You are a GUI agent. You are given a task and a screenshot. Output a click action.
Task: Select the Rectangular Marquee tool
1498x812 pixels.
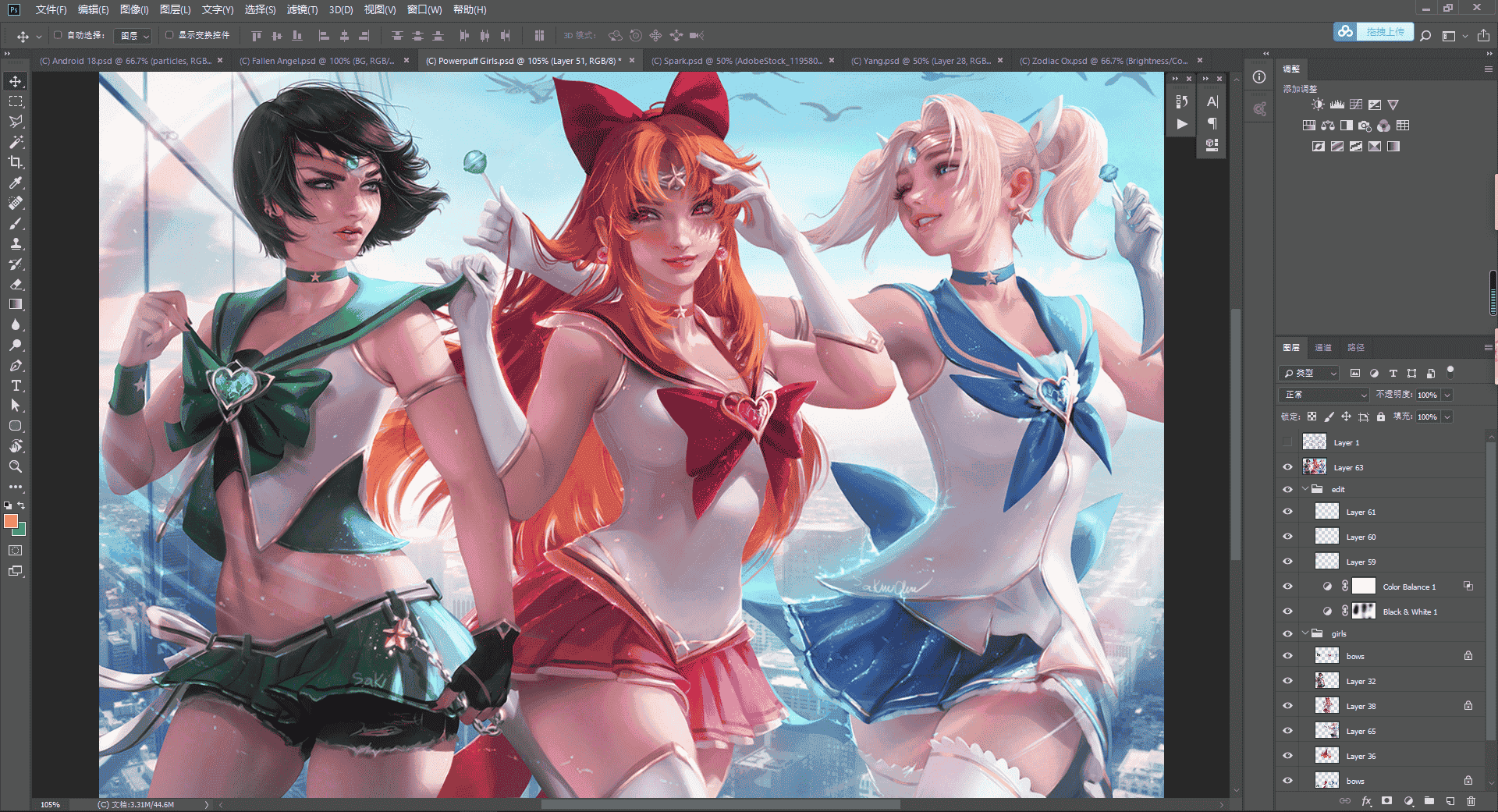pyautogui.click(x=16, y=101)
